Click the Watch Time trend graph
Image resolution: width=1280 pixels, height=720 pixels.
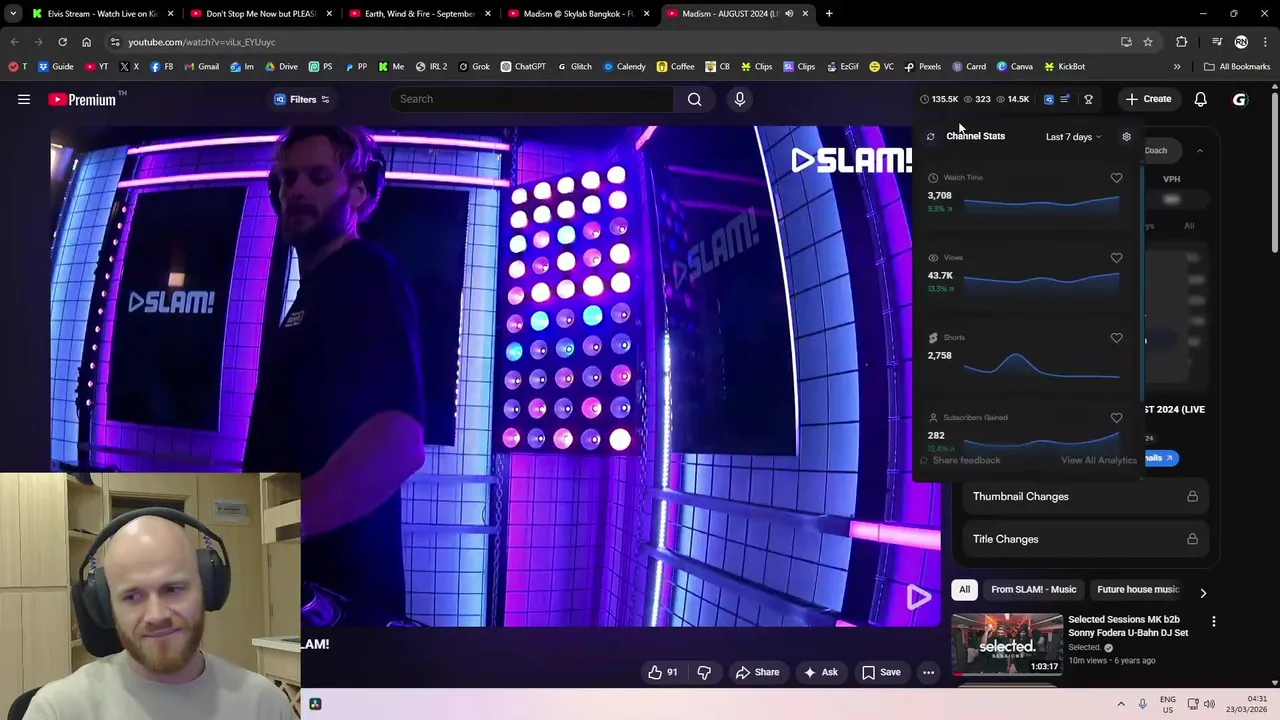(x=1041, y=204)
